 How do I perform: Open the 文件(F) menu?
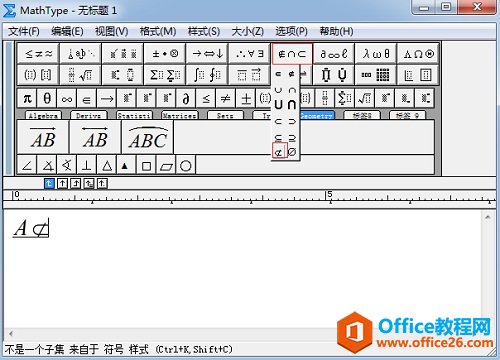[24, 31]
